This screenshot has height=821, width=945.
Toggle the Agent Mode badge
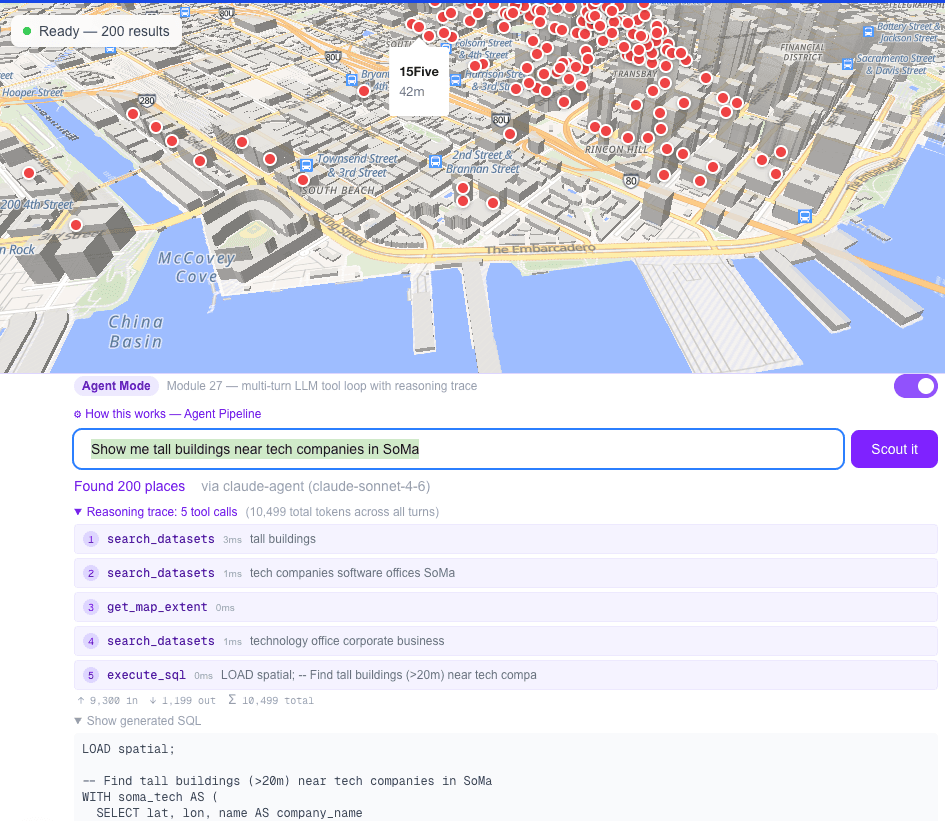tap(116, 386)
